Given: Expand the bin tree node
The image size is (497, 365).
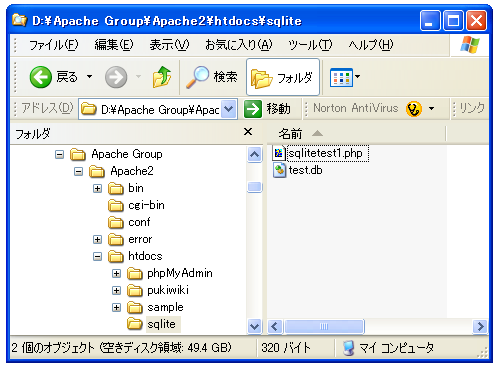Looking at the screenshot, I should [97, 188].
